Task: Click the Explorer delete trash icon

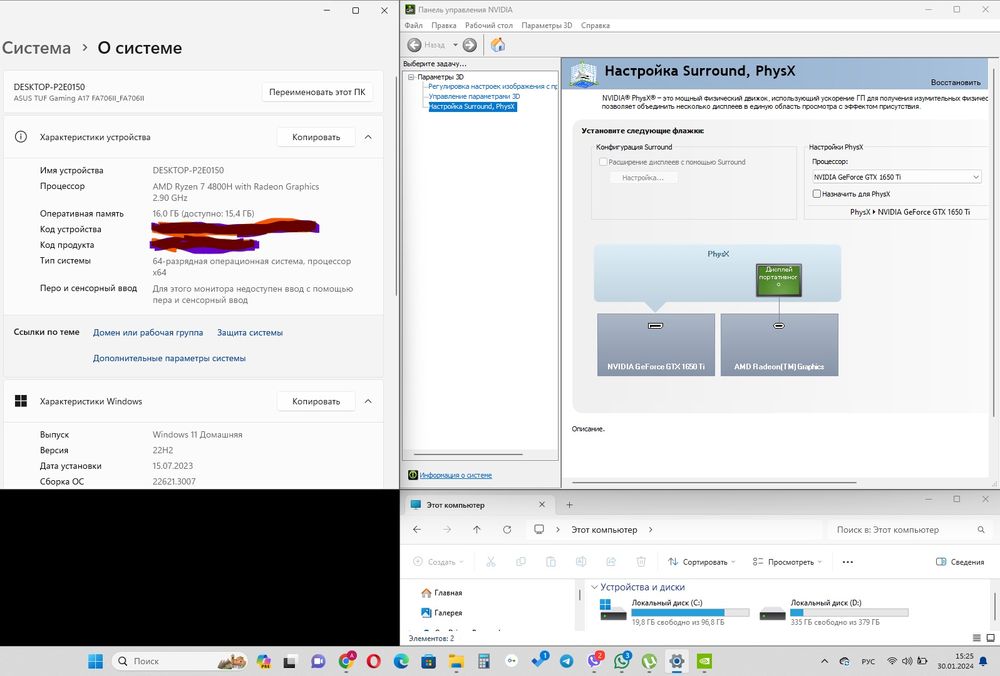Action: pyautogui.click(x=641, y=562)
